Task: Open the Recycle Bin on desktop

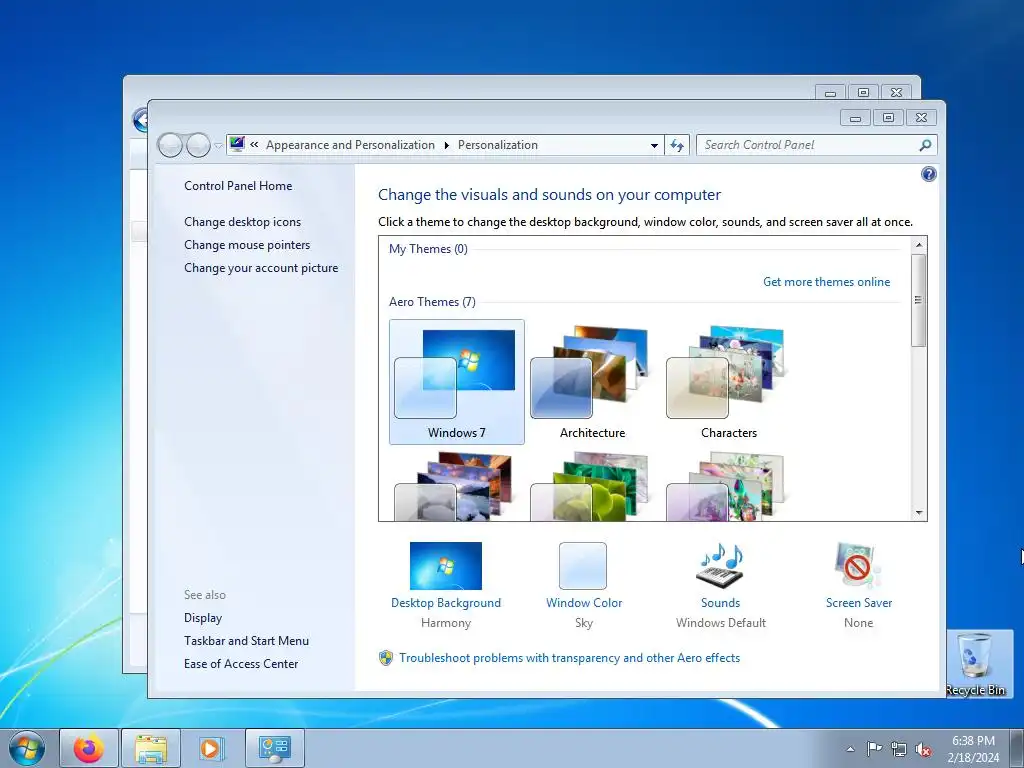Action: click(x=975, y=664)
